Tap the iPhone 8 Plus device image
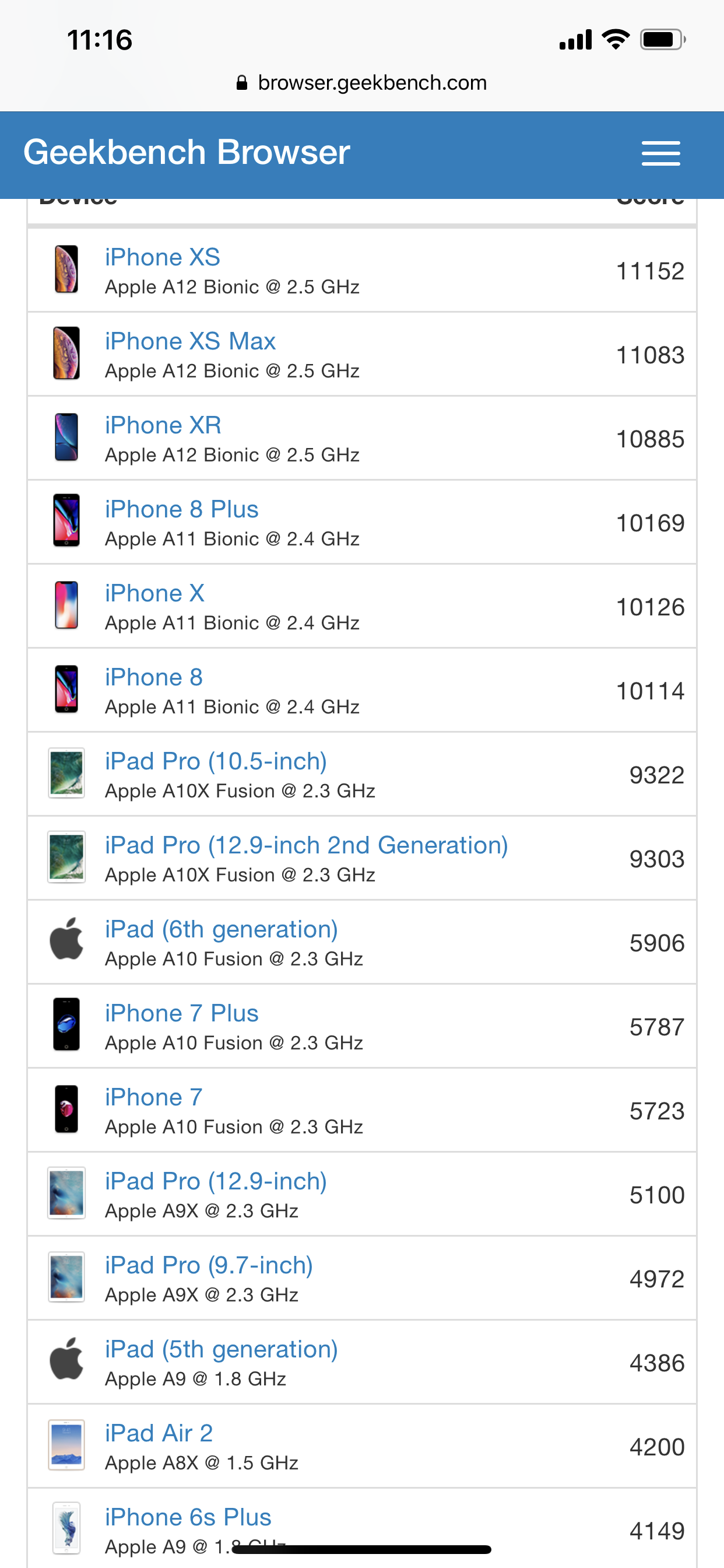Screen dimensions: 724x1568 (66, 521)
